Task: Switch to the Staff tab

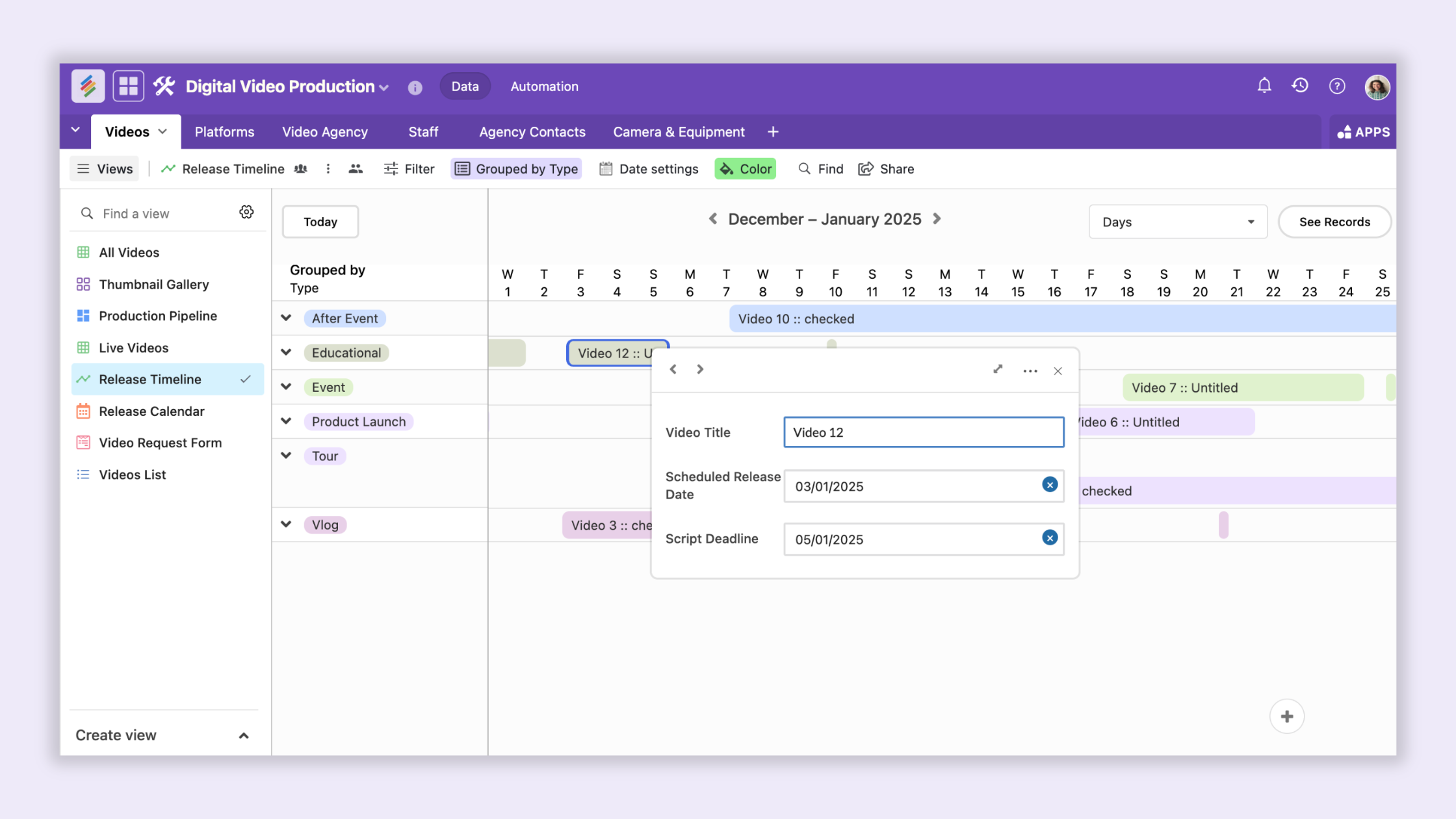Action: pyautogui.click(x=423, y=132)
